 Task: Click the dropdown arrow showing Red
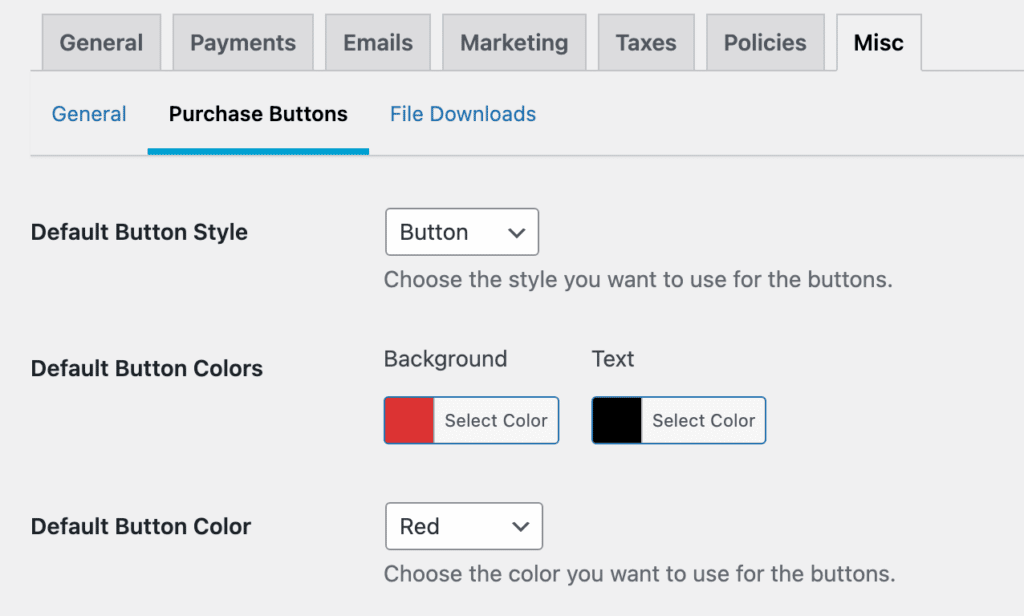(520, 526)
